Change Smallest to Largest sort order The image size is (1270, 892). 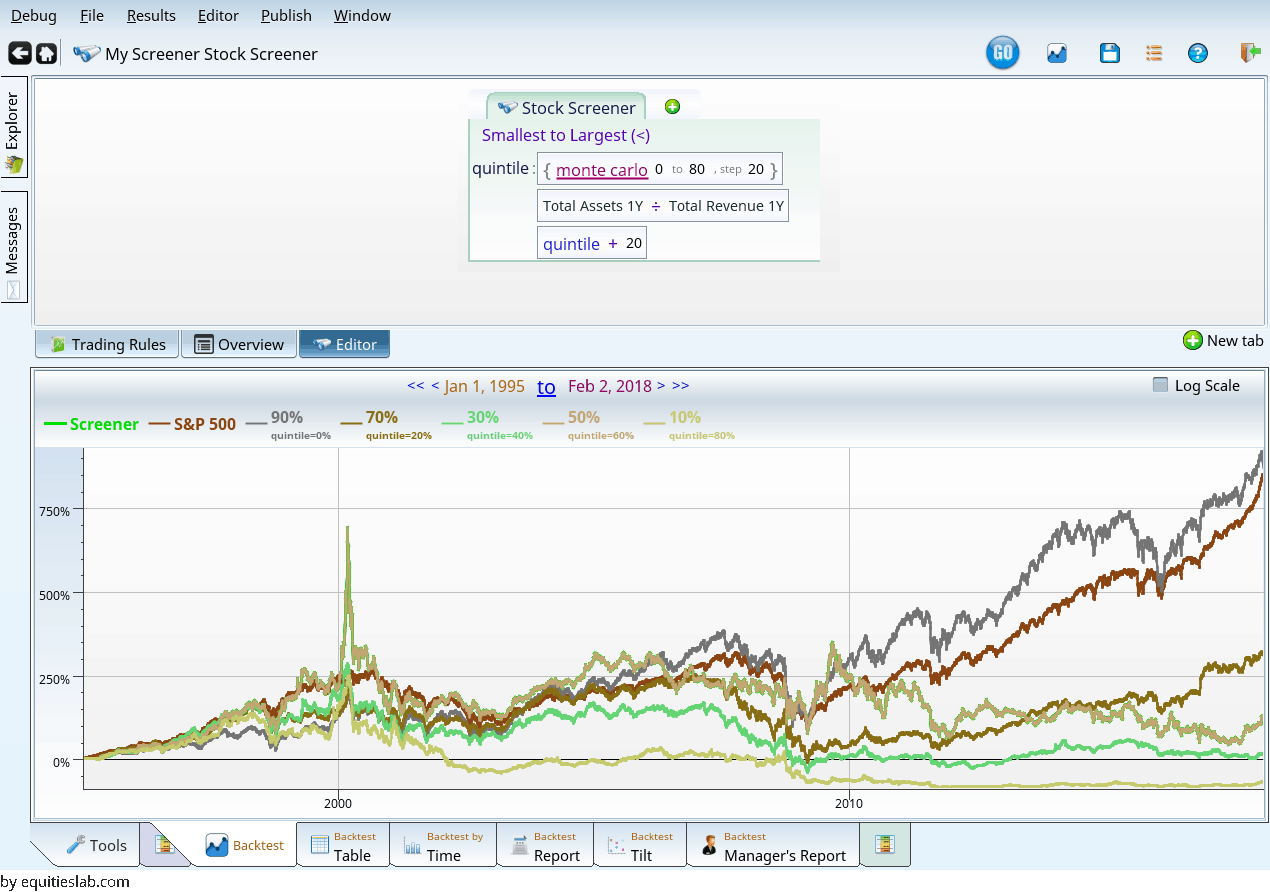(566, 135)
